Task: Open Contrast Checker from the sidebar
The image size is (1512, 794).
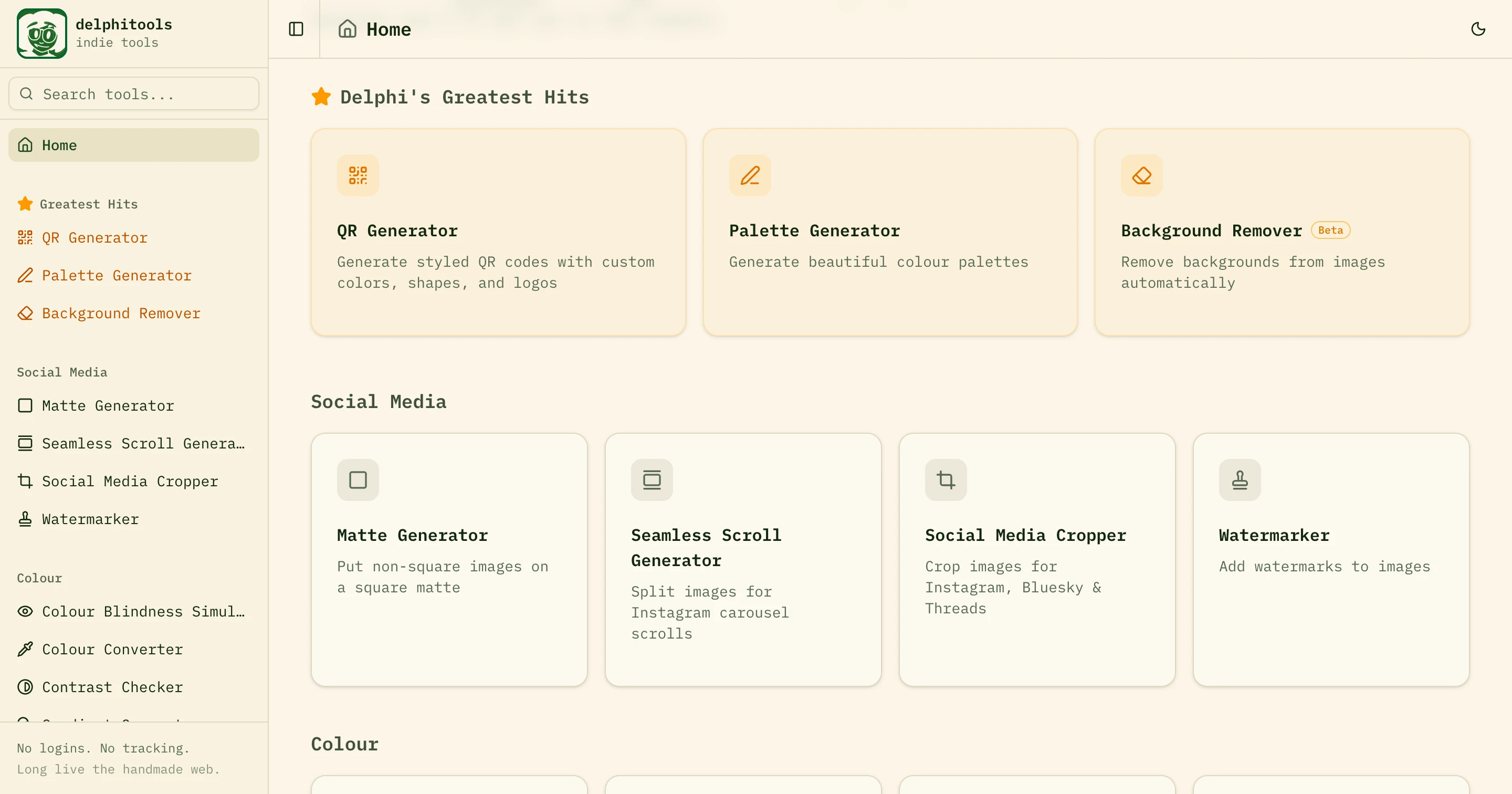Action: pos(134,687)
